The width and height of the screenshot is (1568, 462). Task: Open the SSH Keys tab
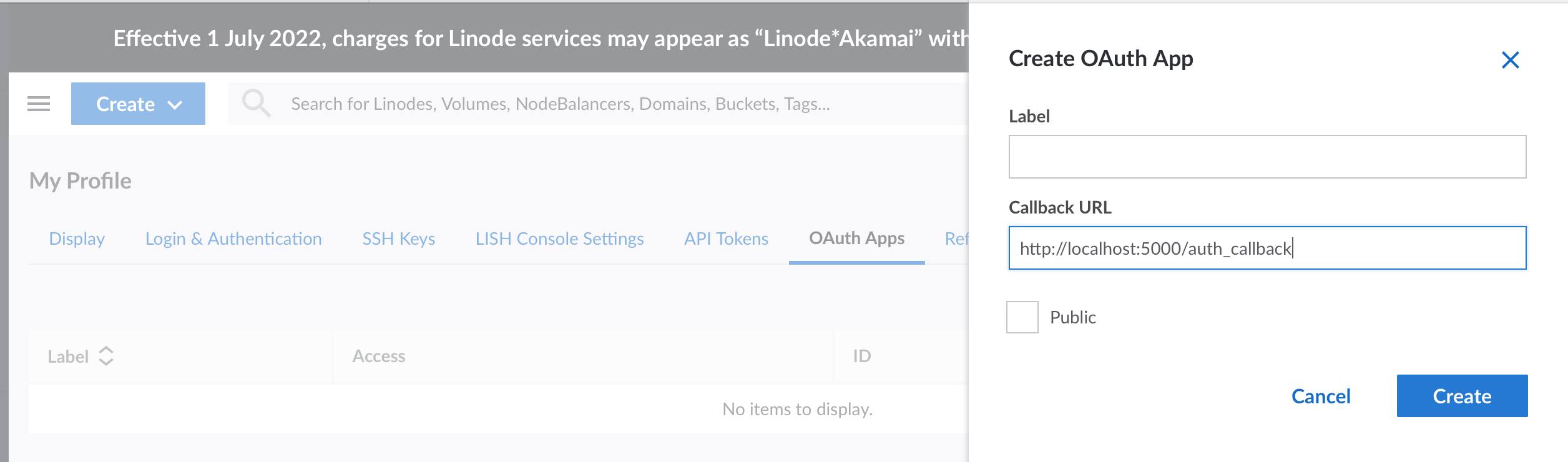pyautogui.click(x=398, y=238)
